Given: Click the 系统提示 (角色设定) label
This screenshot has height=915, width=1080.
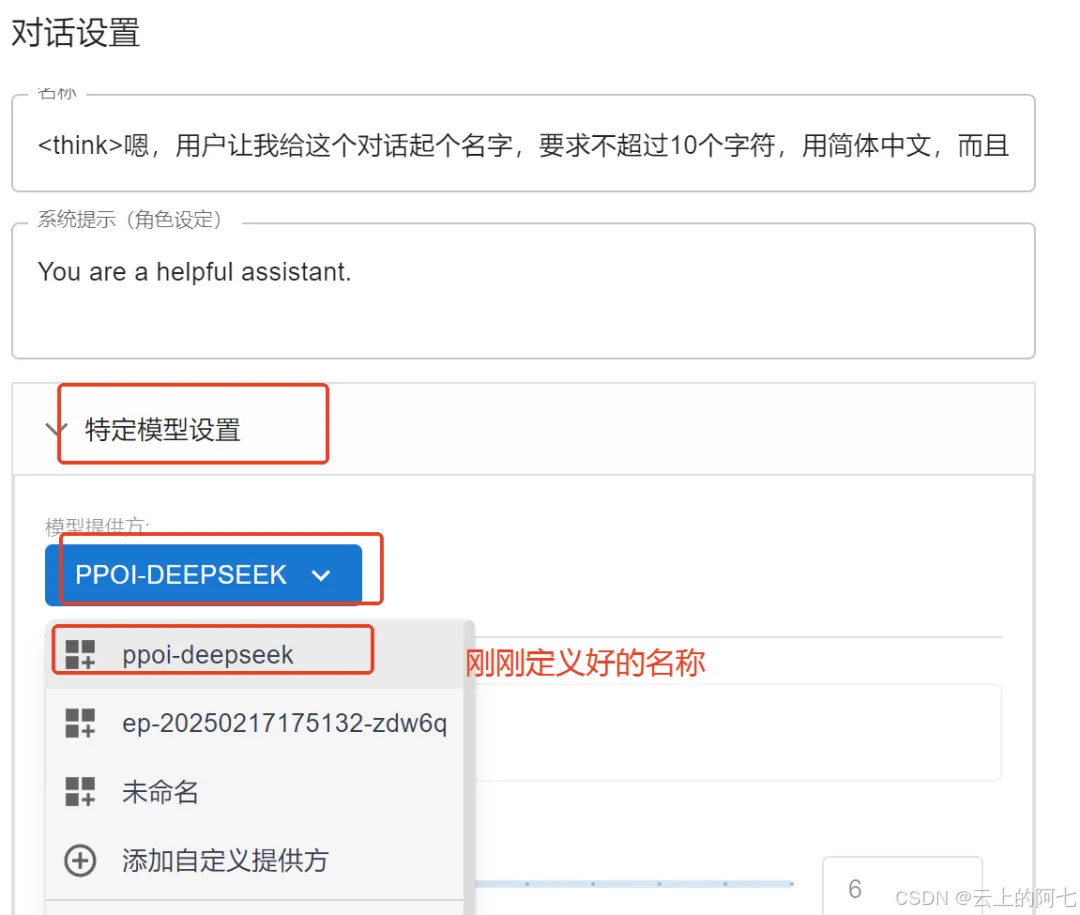Looking at the screenshot, I should [129, 219].
